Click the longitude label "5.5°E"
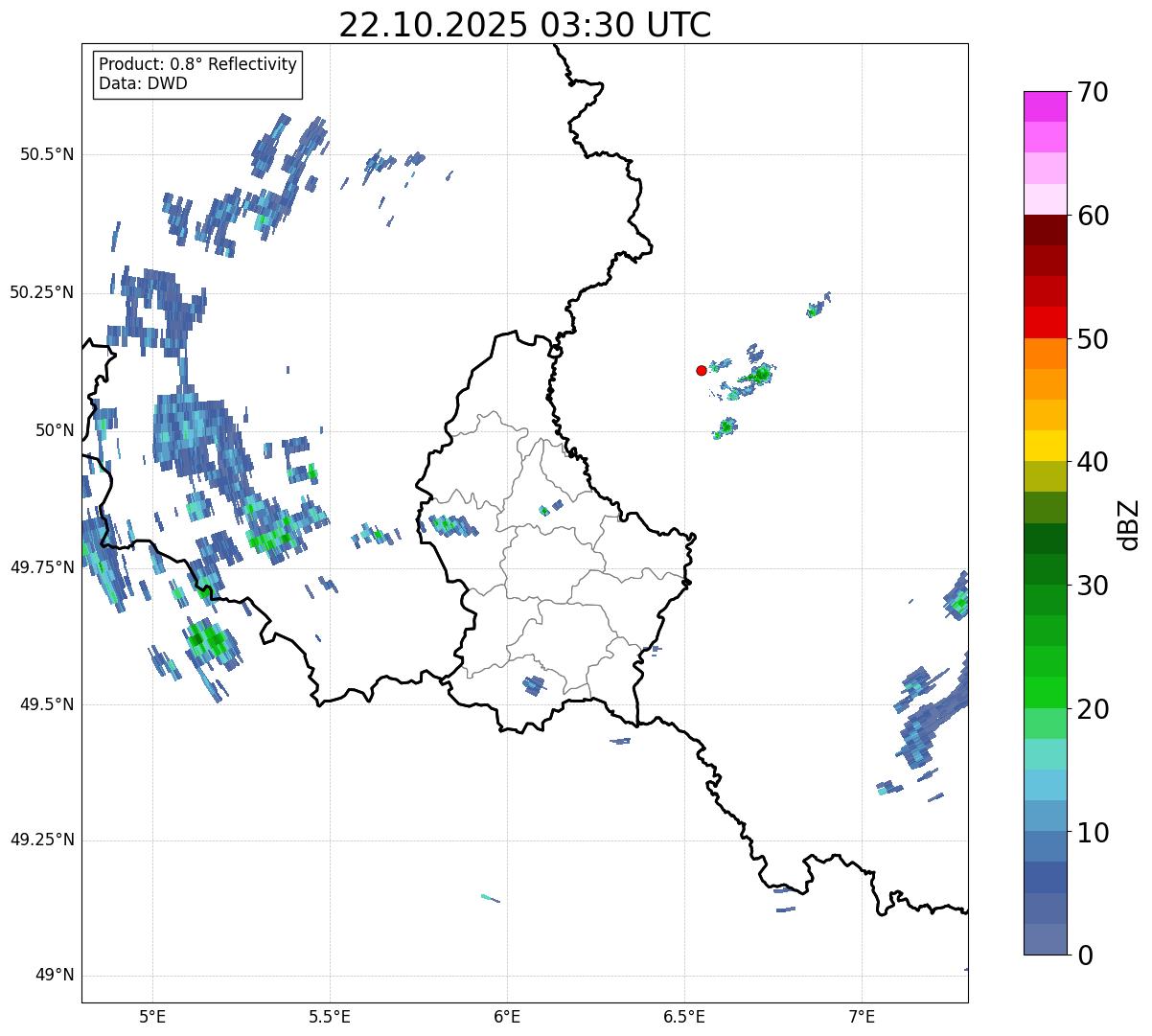This screenshot has width=1152, height=1036. [x=330, y=1016]
